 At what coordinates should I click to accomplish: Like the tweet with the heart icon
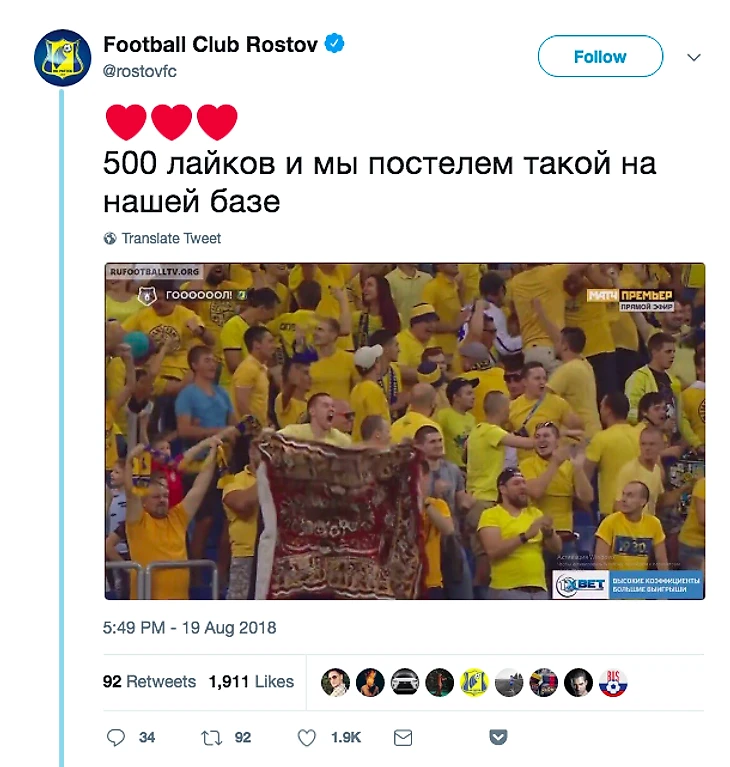(x=307, y=738)
